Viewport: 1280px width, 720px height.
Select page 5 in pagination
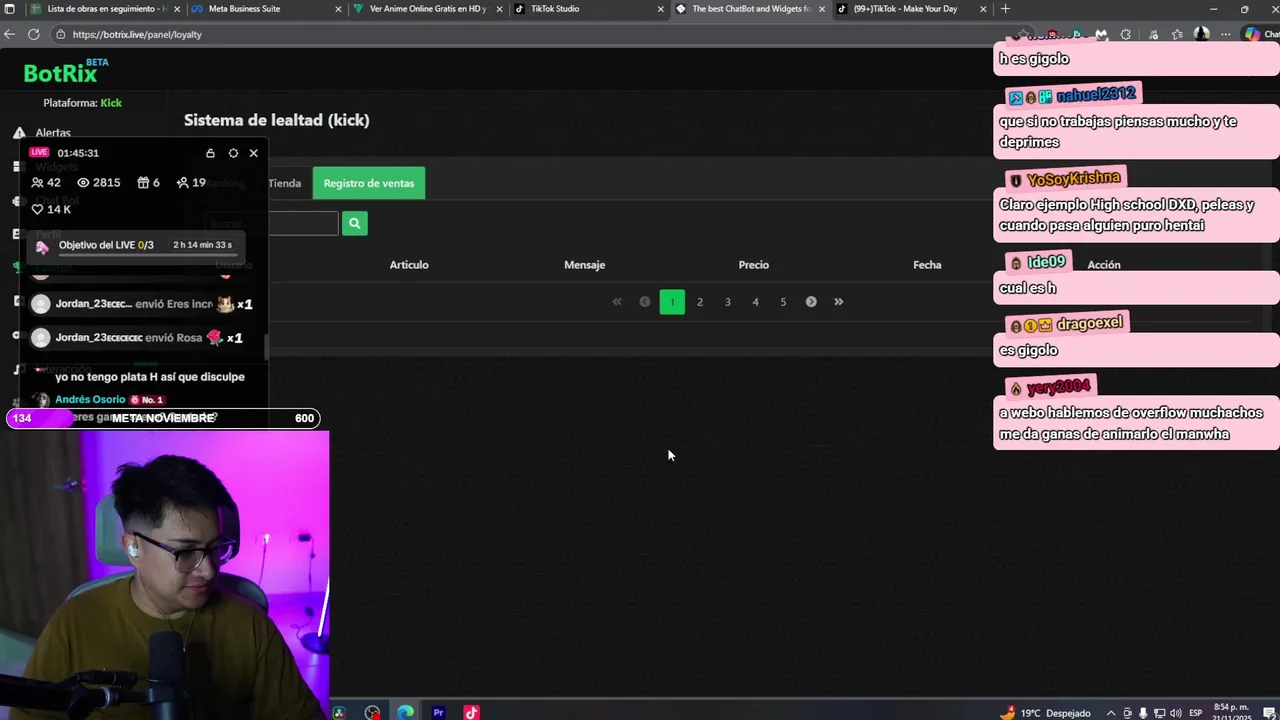pos(783,302)
